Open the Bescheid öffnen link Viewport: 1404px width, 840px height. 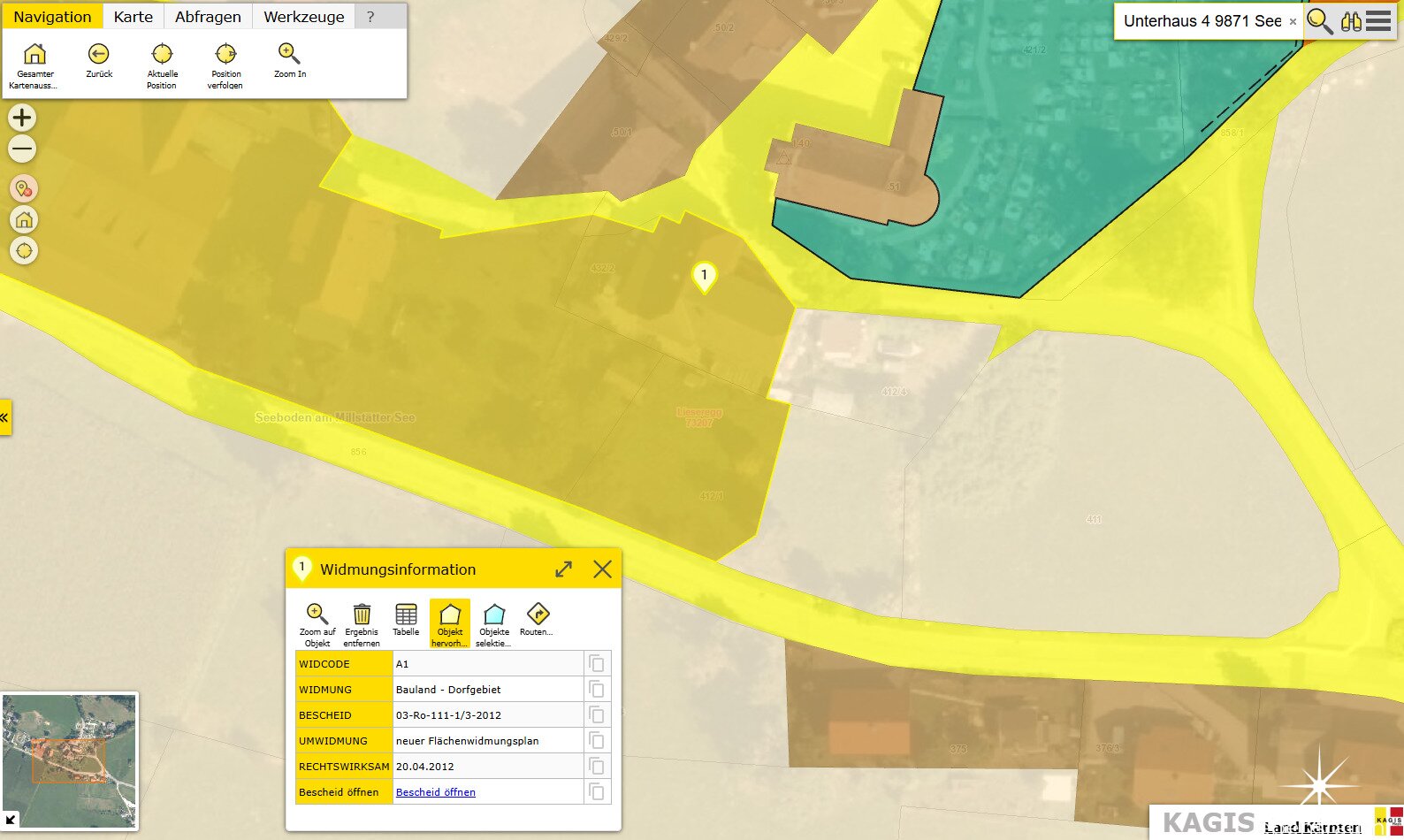point(435,792)
